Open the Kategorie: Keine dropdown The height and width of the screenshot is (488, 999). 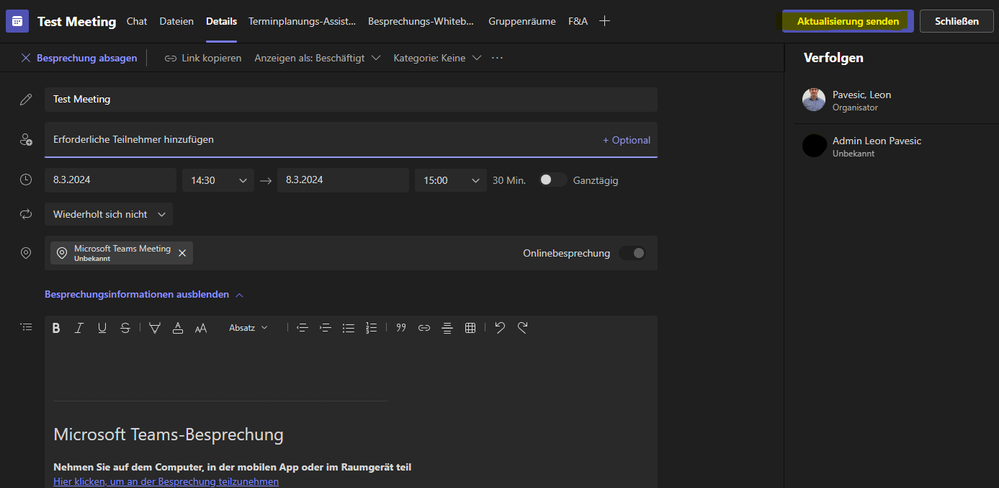pos(437,58)
